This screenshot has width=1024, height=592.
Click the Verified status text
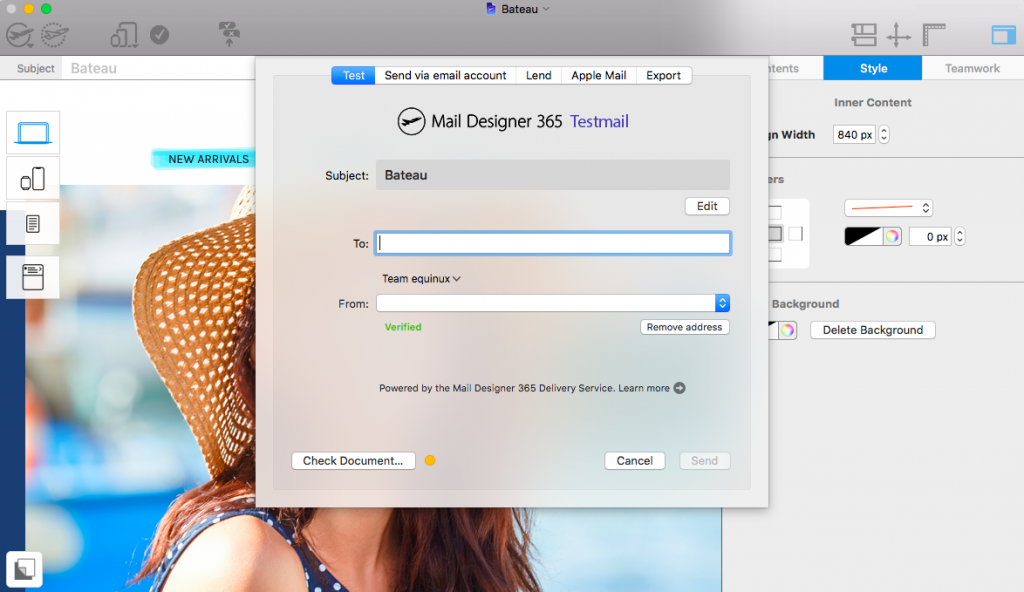point(403,327)
